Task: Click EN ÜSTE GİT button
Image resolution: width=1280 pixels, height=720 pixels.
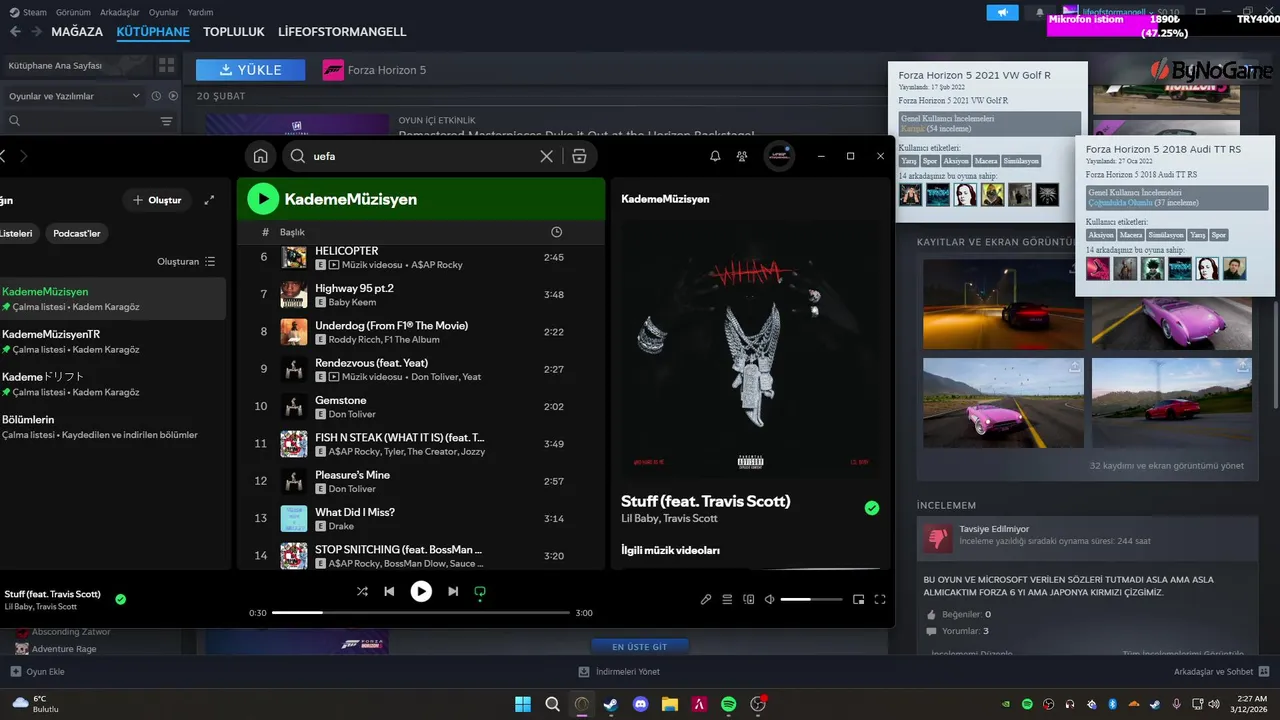Action: tap(639, 647)
